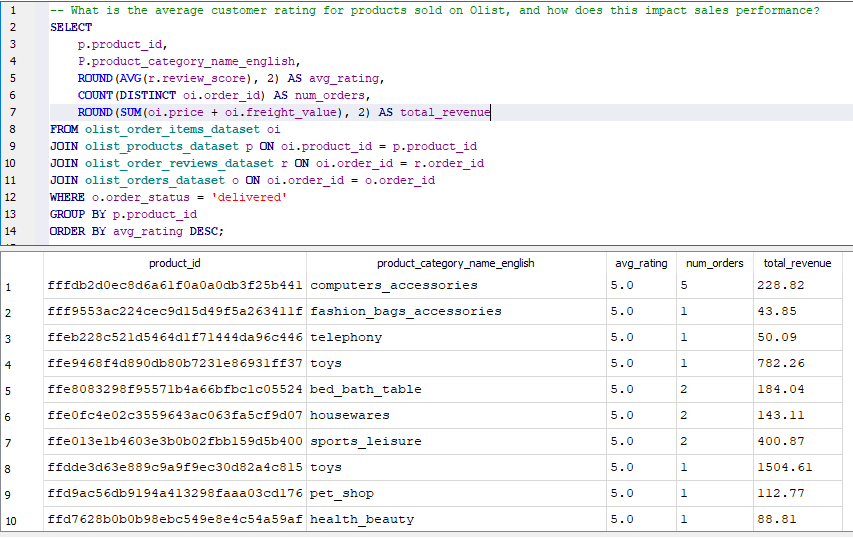Click olist_order_reviews_dataset in JOIN clause
This screenshot has height=539, width=853.
180,163
